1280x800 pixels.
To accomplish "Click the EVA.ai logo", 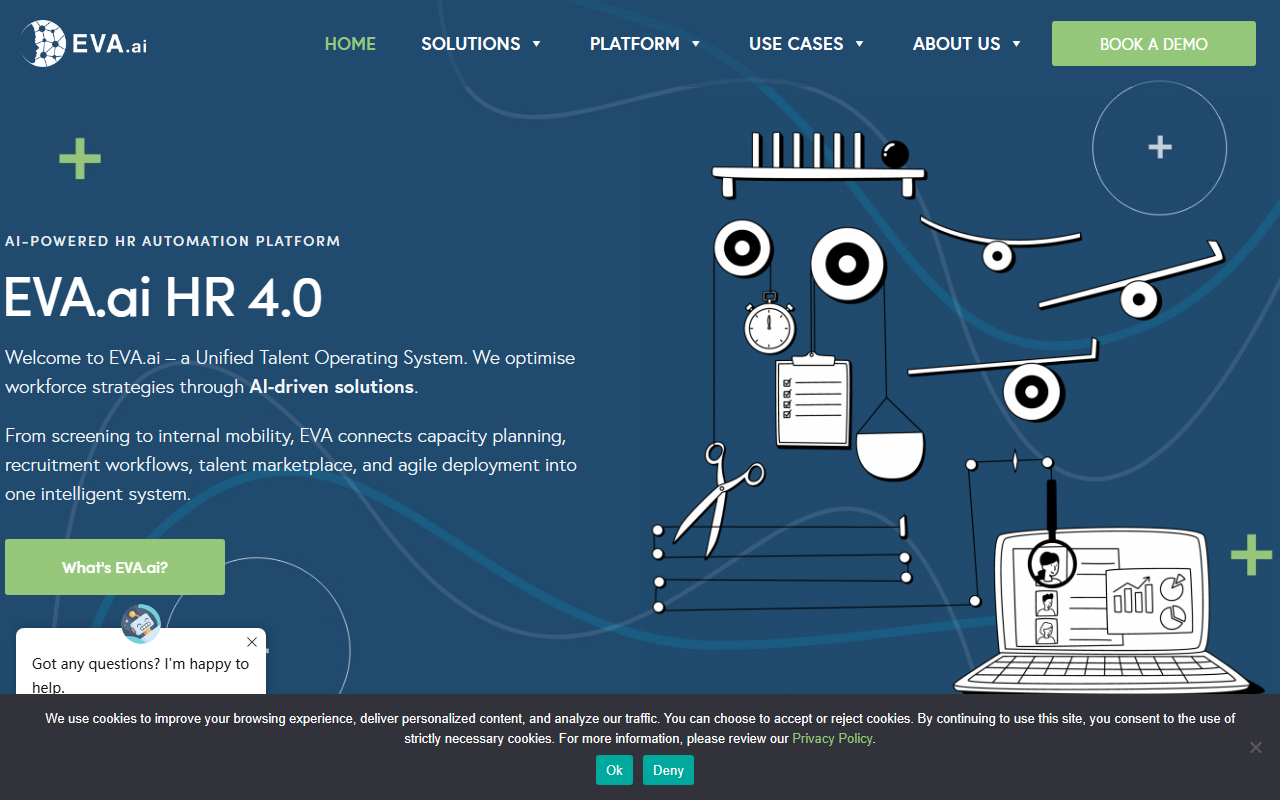I will 84,44.
